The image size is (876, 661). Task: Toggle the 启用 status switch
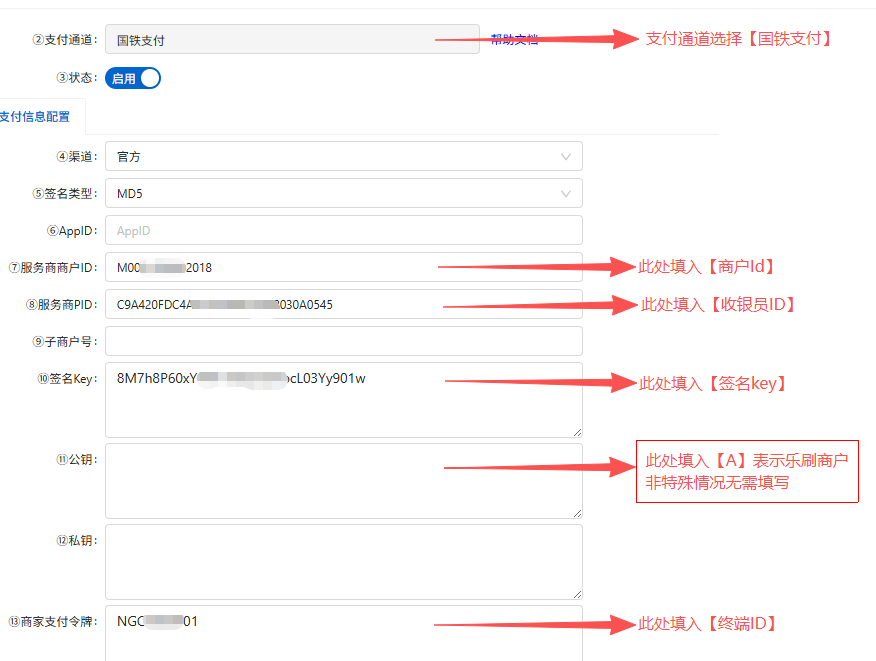(133, 78)
